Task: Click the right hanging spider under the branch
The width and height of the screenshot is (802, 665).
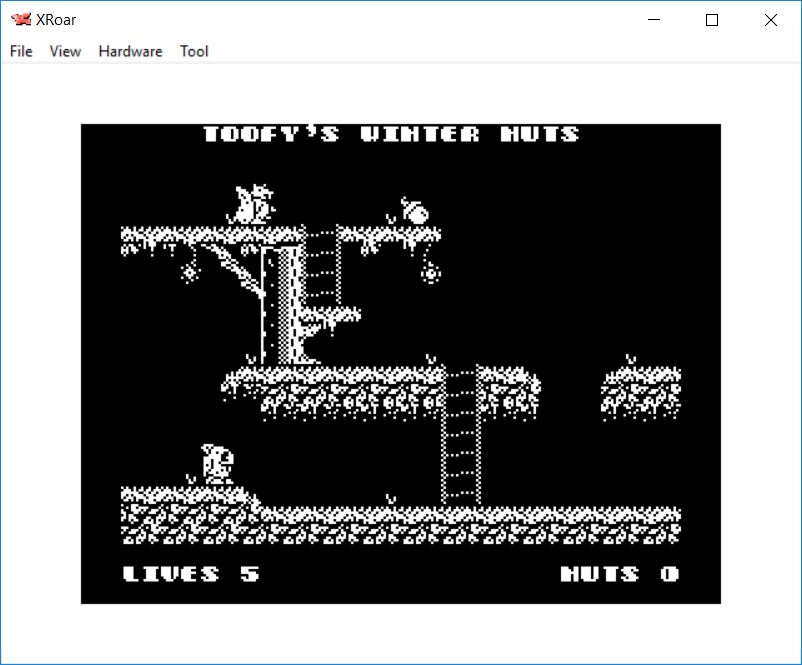Action: pos(430,272)
